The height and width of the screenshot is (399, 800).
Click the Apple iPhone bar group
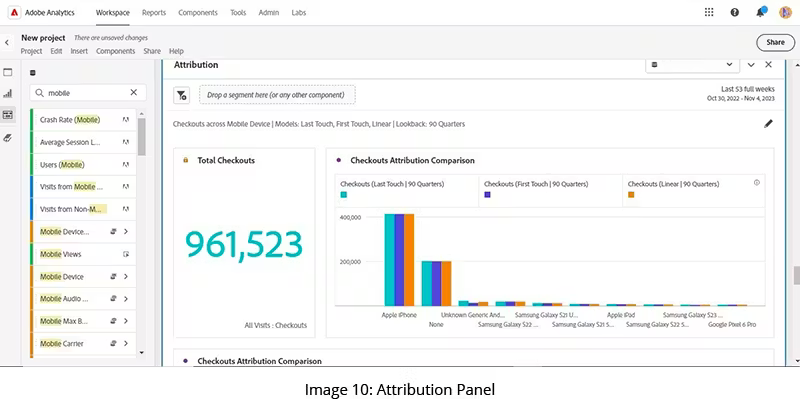click(x=399, y=260)
